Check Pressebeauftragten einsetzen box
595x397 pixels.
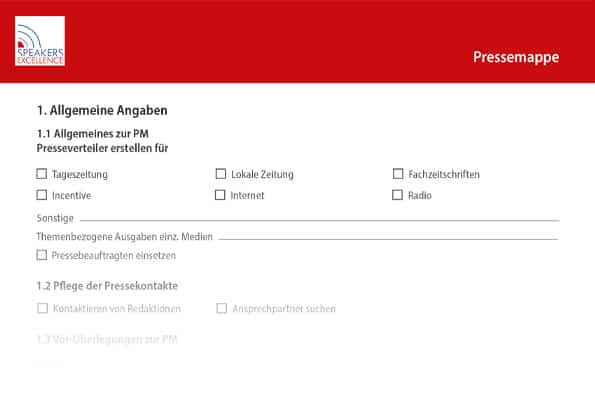pyautogui.click(x=42, y=255)
